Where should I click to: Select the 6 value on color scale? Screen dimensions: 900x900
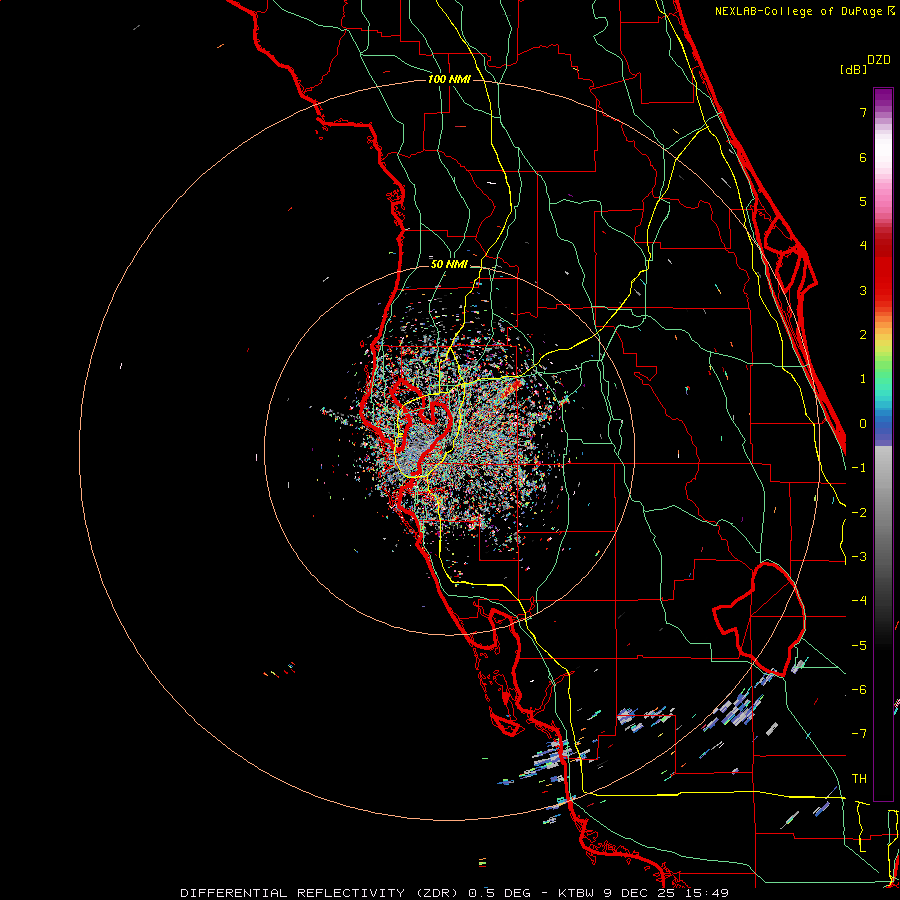863,157
